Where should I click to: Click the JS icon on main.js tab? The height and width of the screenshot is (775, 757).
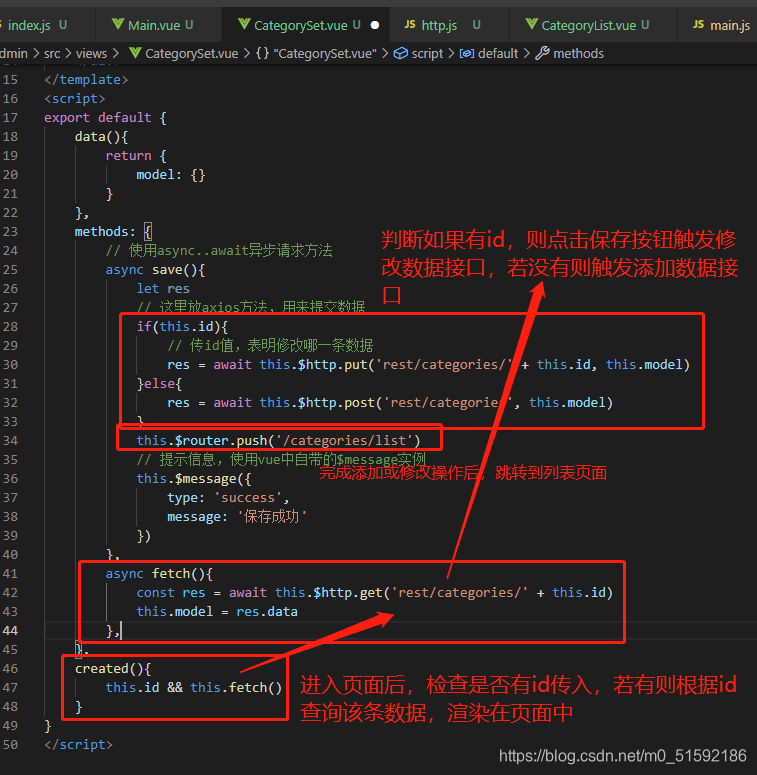tap(698, 24)
